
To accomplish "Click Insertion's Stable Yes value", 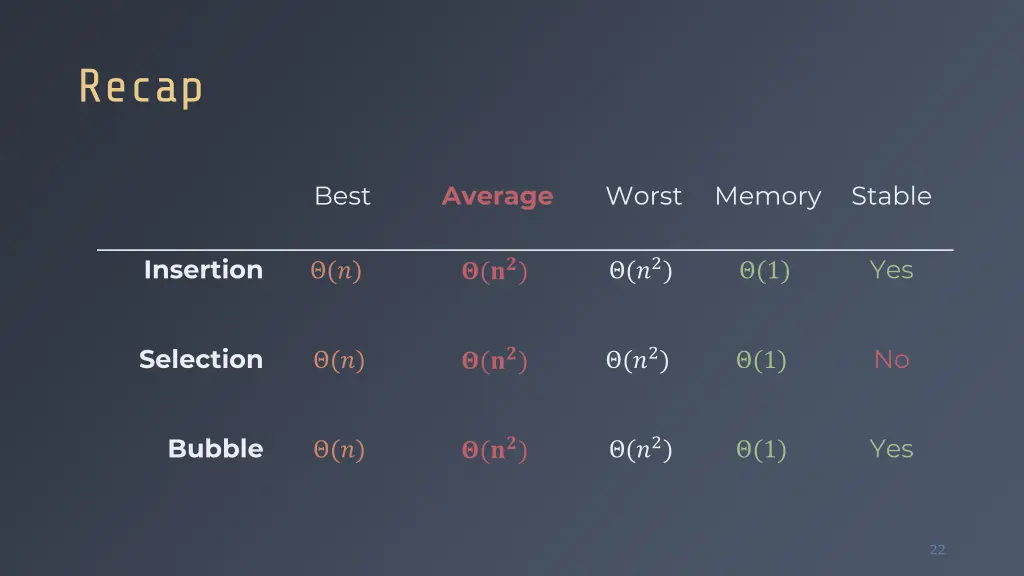I will (891, 270).
